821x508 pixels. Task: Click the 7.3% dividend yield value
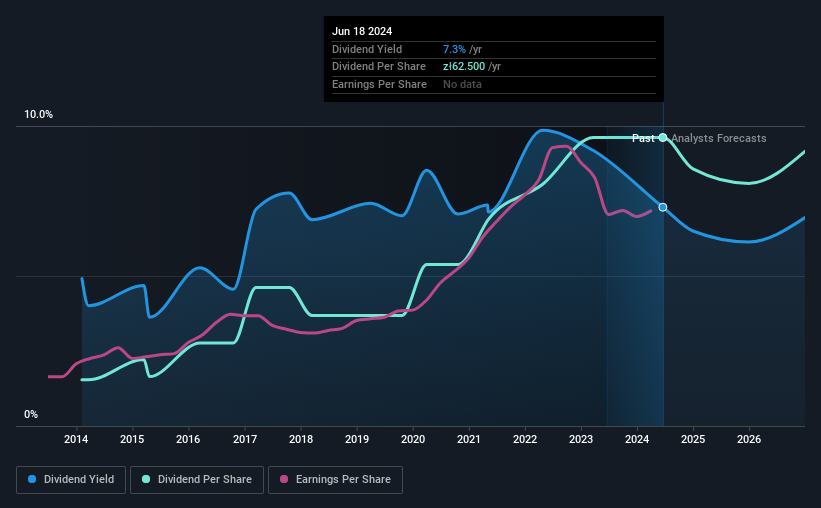click(x=454, y=49)
